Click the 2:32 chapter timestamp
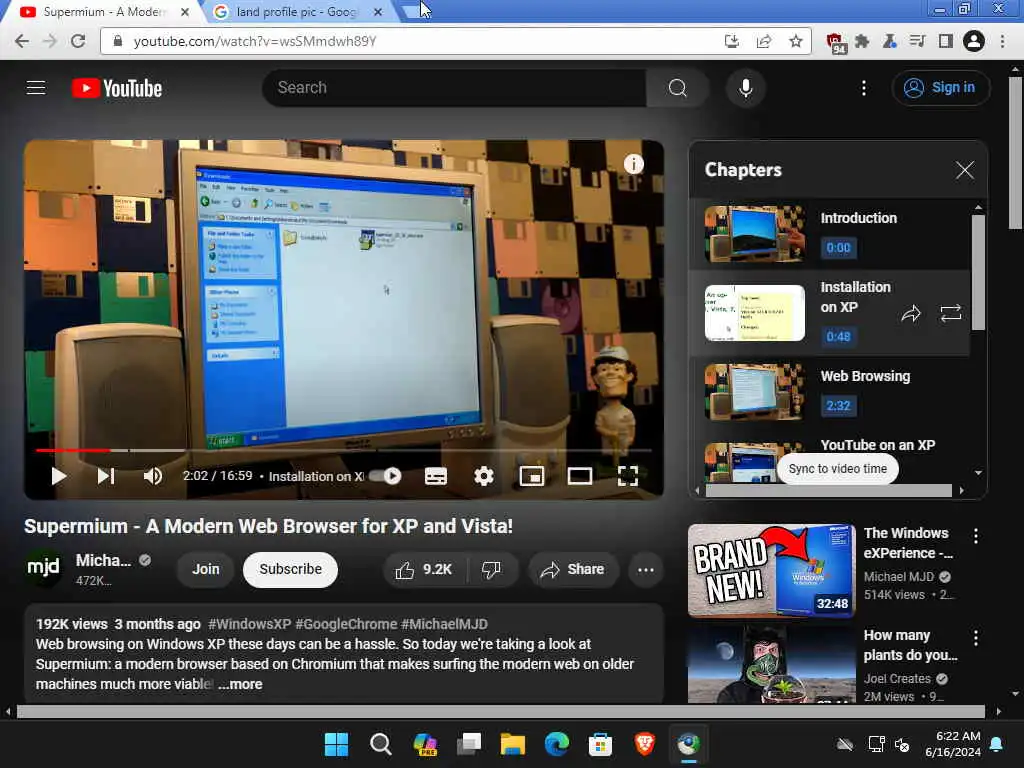Viewport: 1024px width, 768px height. 838,406
